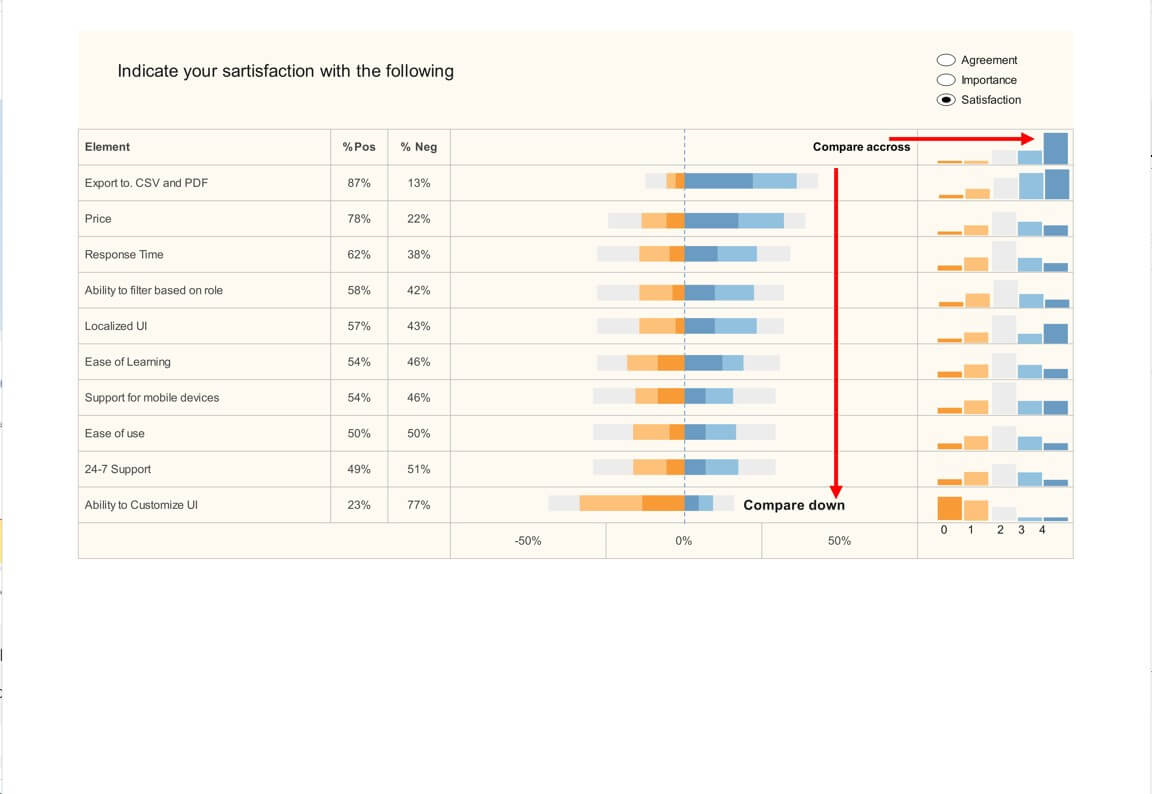
Task: Click the dark blue bar segment for Price
Action: point(711,220)
